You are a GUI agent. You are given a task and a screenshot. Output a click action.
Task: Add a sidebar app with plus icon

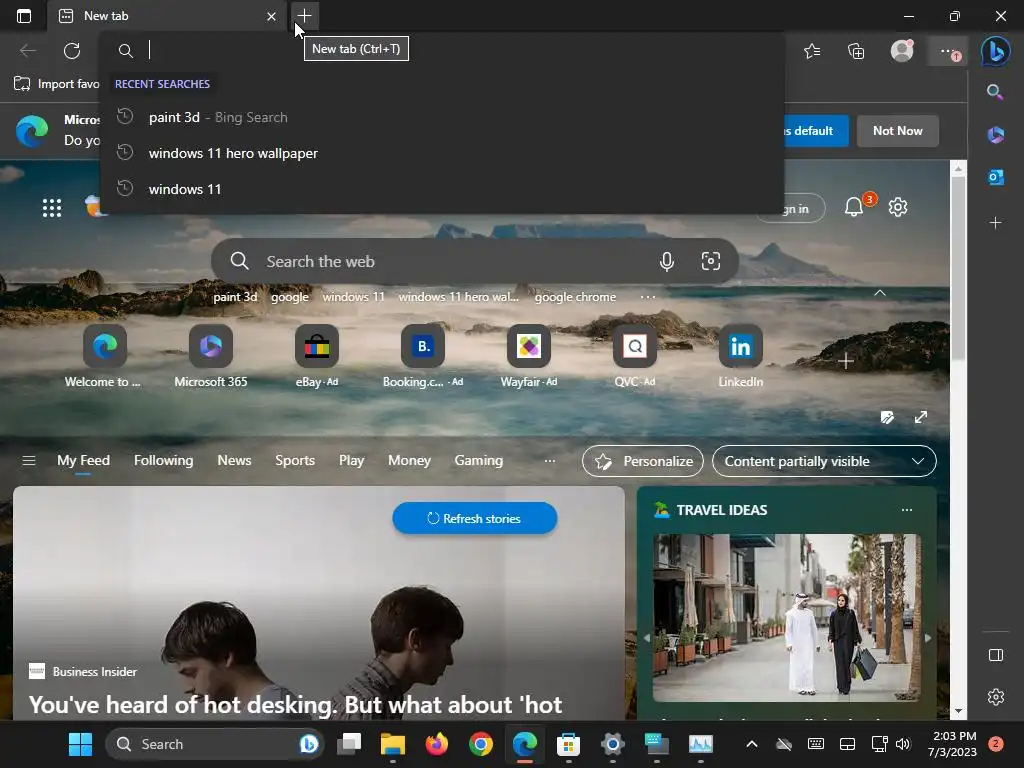pos(995,223)
